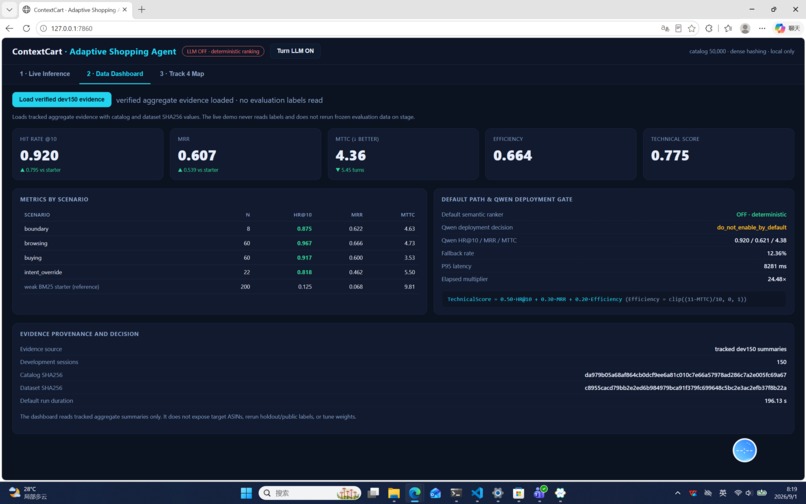Close the ContextCart browser tab

pos(124,9)
